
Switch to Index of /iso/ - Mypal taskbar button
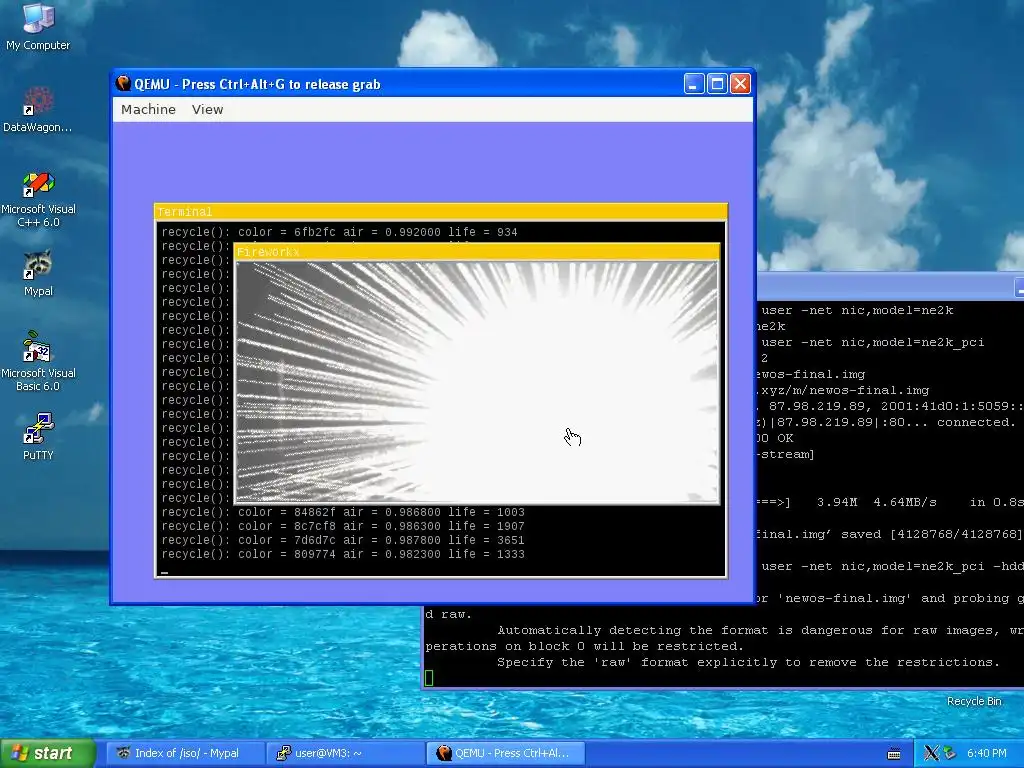(x=186, y=753)
